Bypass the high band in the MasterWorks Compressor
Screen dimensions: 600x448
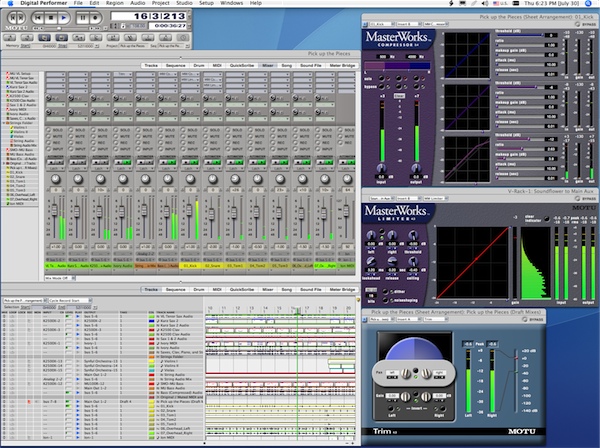tap(416, 86)
